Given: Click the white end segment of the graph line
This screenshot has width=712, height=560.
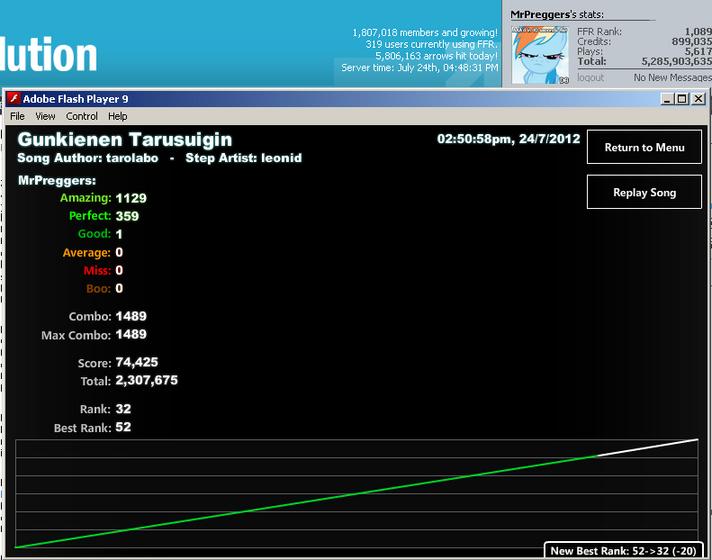Looking at the screenshot, I should coord(648,447).
